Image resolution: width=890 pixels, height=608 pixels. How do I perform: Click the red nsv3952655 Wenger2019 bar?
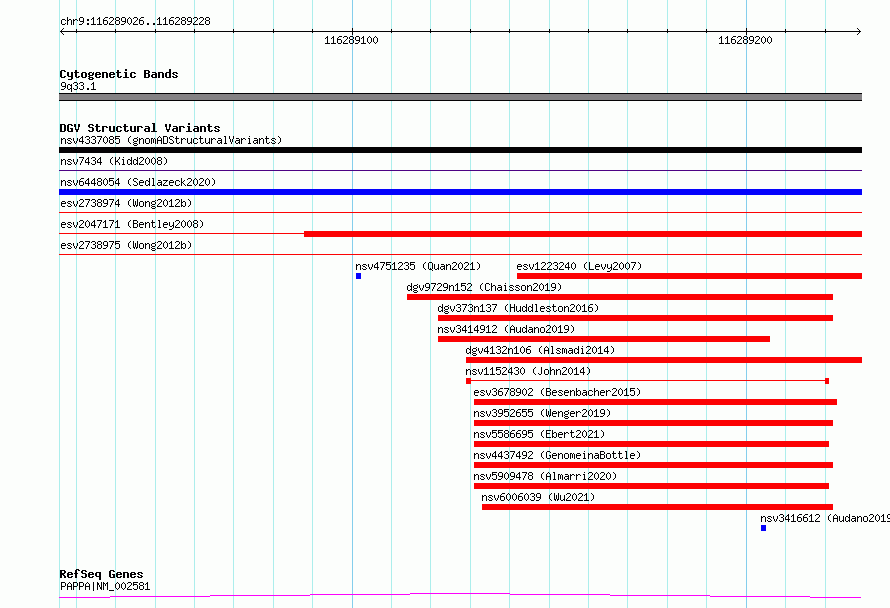(x=653, y=423)
